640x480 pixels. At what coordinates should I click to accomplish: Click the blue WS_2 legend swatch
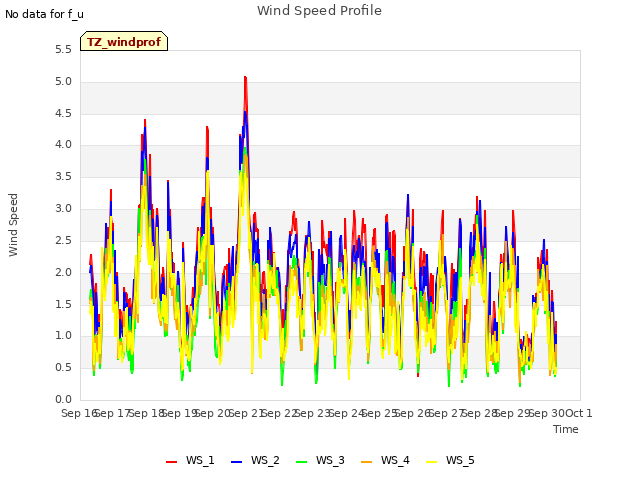[x=236, y=462]
